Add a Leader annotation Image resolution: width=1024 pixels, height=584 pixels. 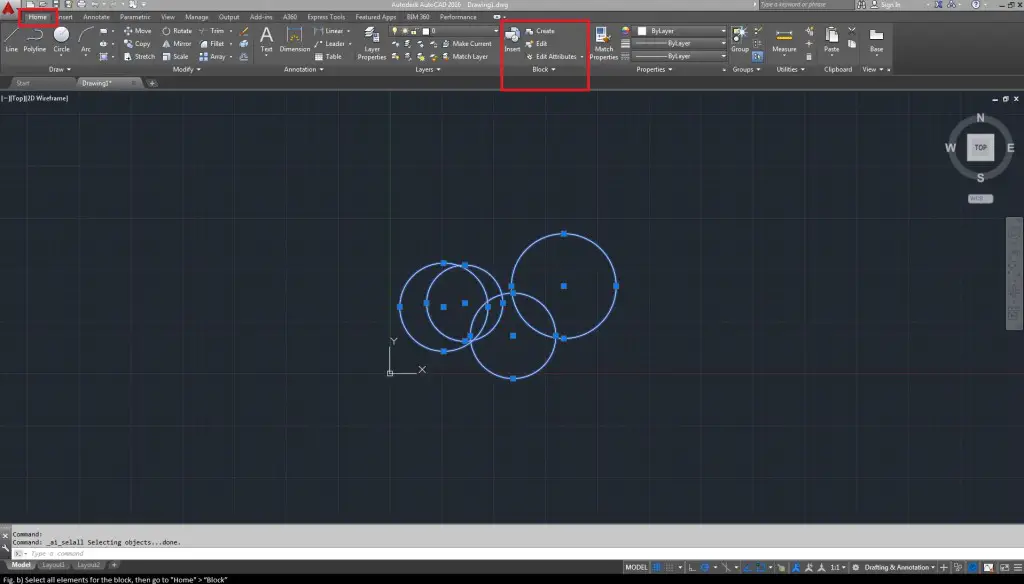(329, 44)
